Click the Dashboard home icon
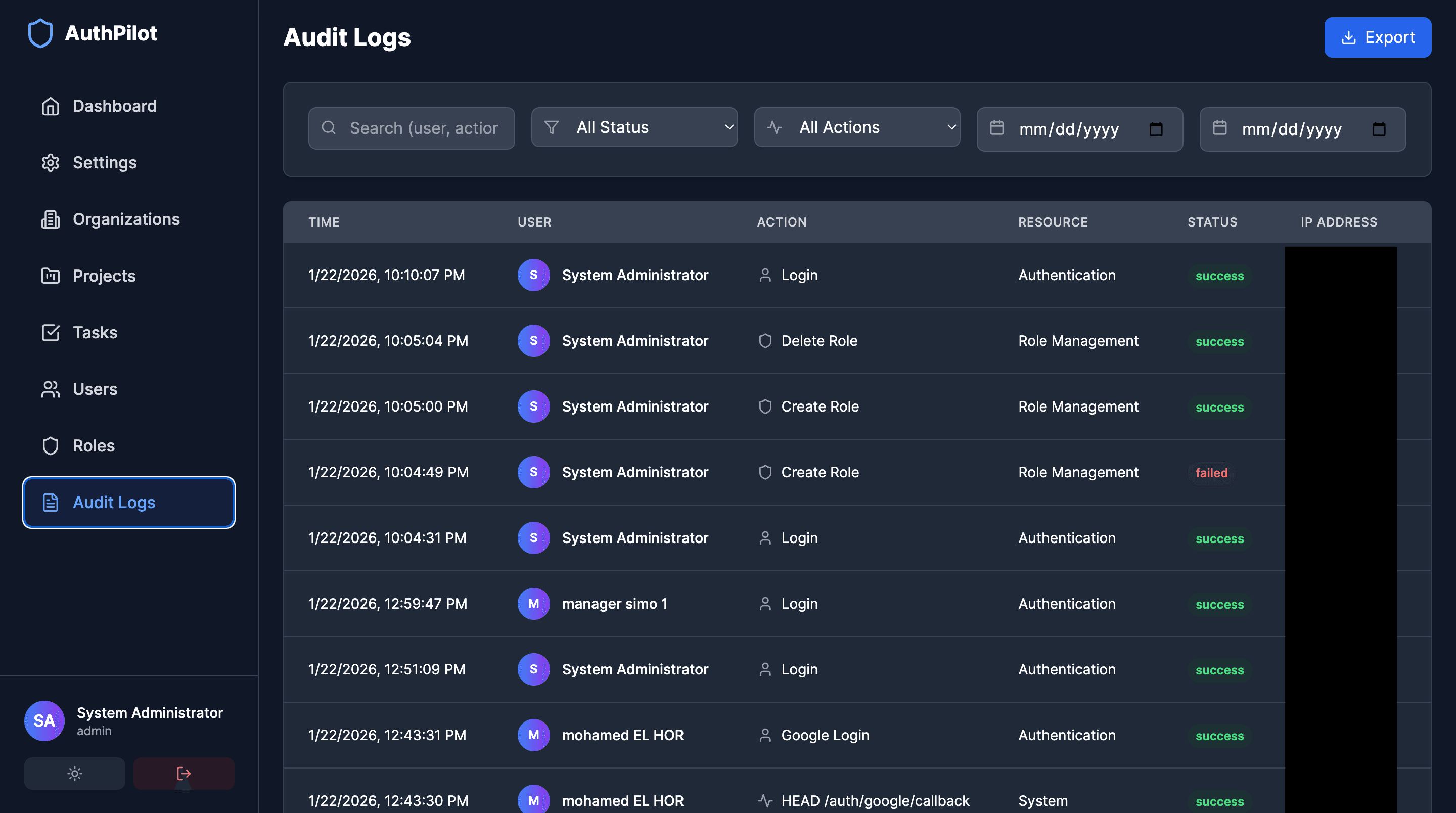This screenshot has height=813, width=1456. click(x=51, y=106)
